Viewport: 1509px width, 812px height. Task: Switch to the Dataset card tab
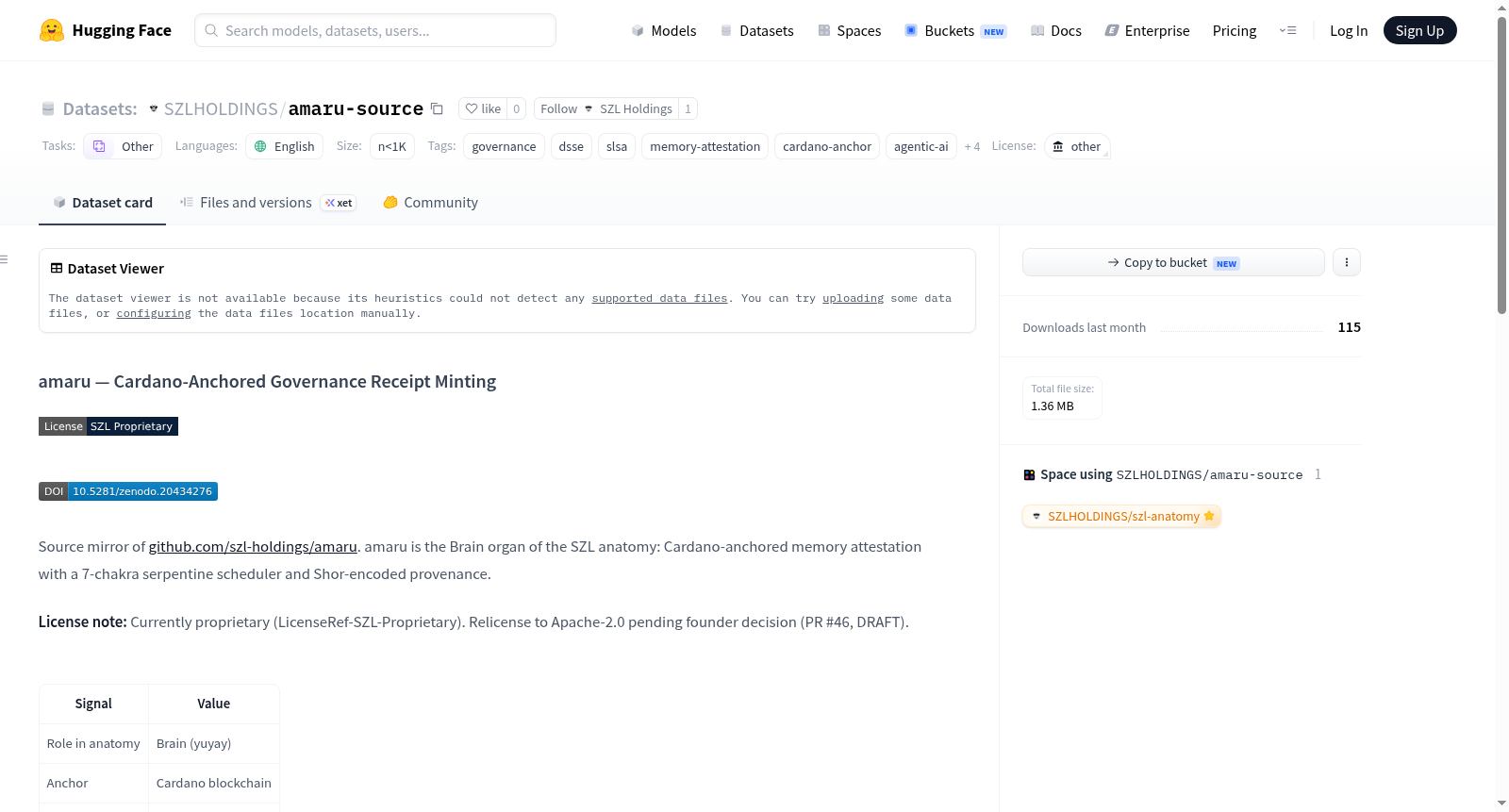(102, 202)
